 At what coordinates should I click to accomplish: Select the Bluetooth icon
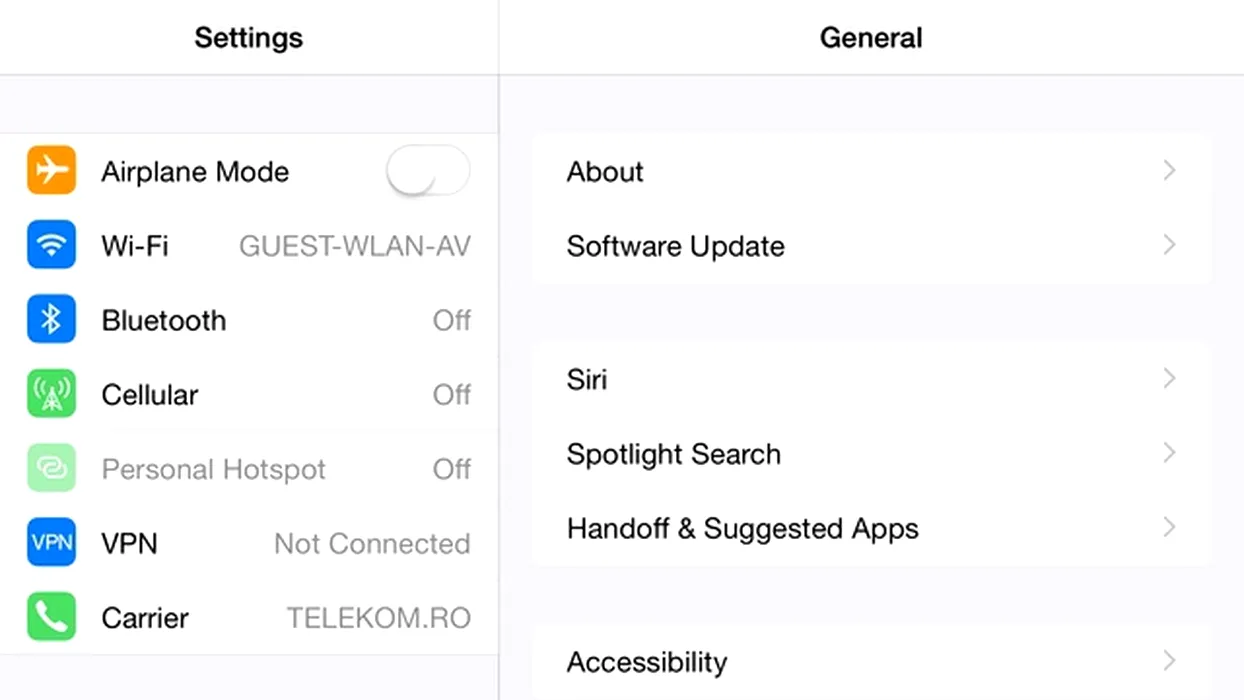click(x=51, y=320)
